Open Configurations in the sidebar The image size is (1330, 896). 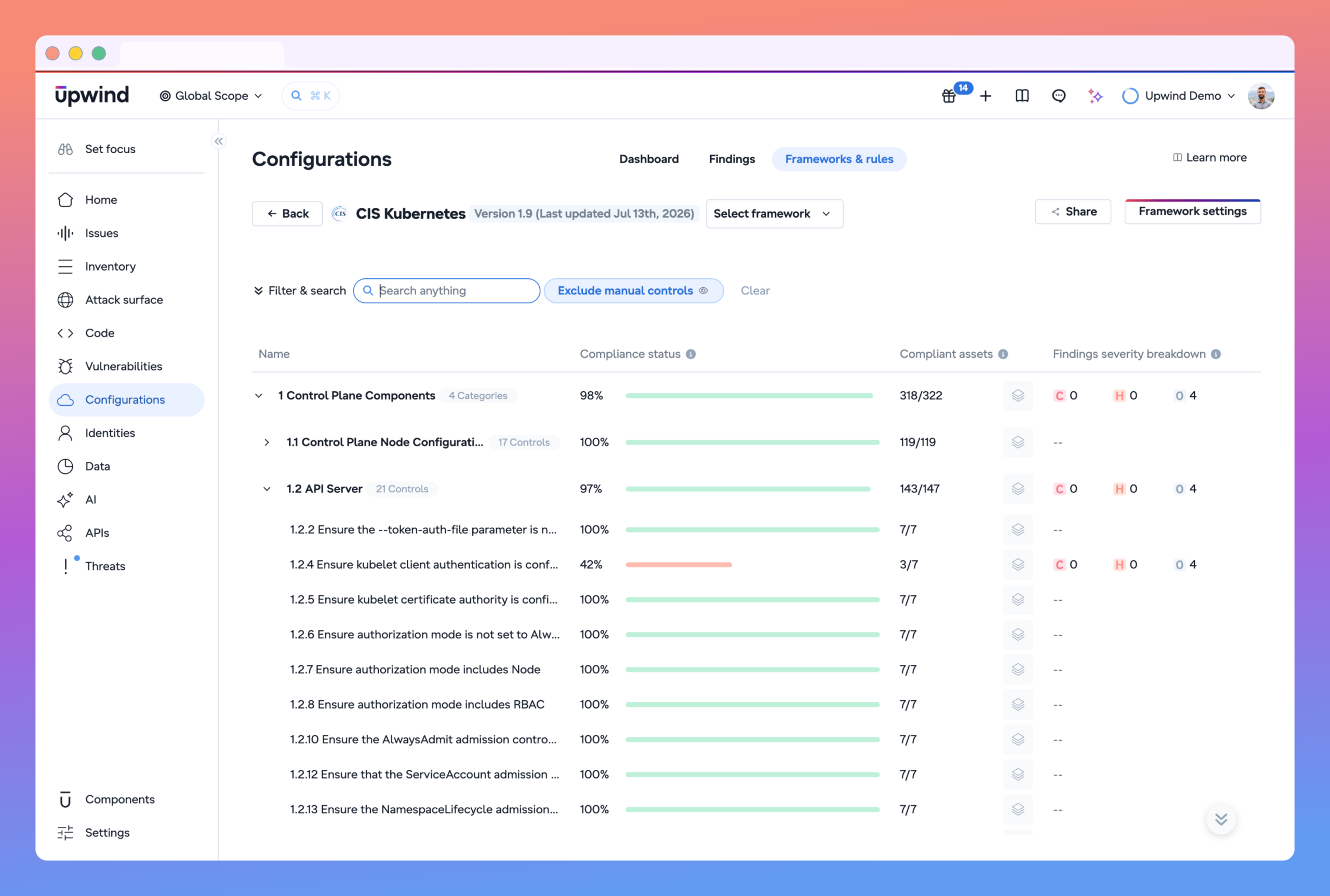(127, 400)
